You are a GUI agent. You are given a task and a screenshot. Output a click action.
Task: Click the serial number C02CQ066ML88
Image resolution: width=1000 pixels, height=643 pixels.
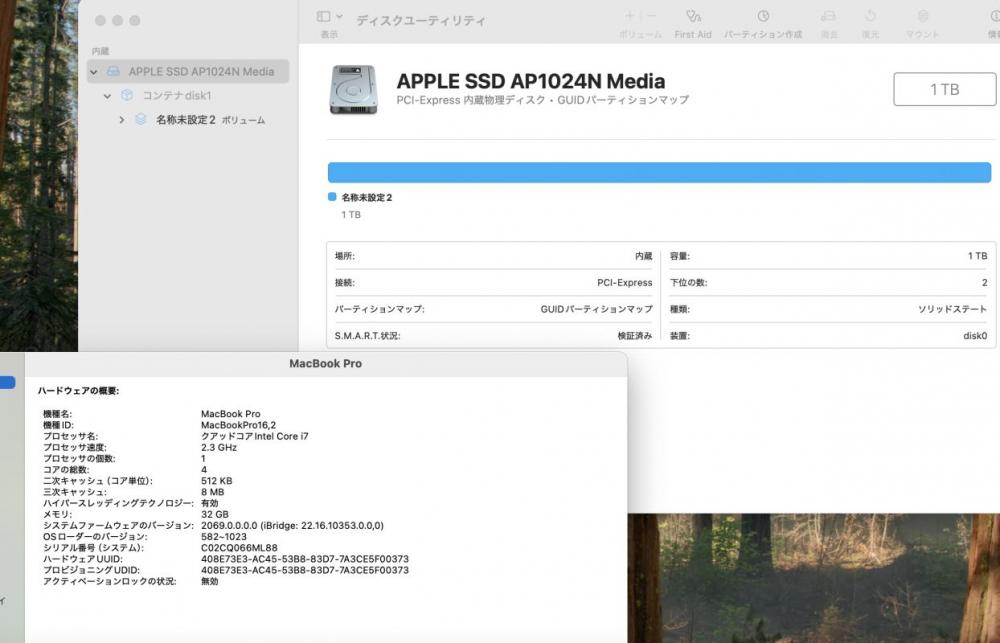(x=239, y=548)
